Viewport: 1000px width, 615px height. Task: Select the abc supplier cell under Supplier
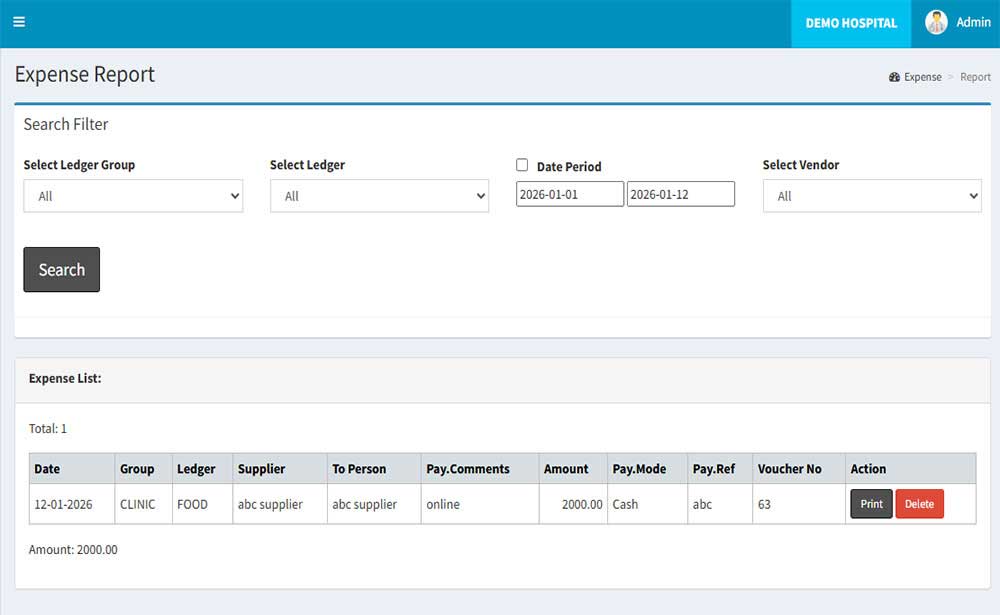coord(270,504)
